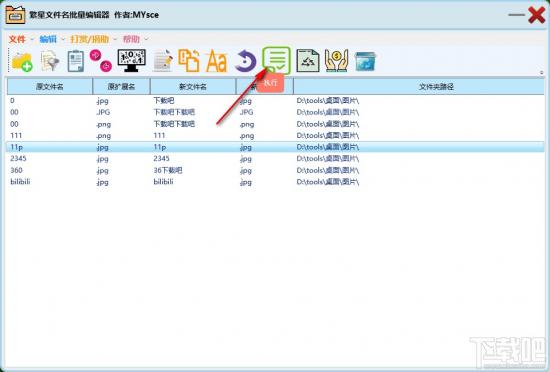Click the orange copy documents icon
The width and height of the screenshot is (550, 372).
tap(189, 61)
